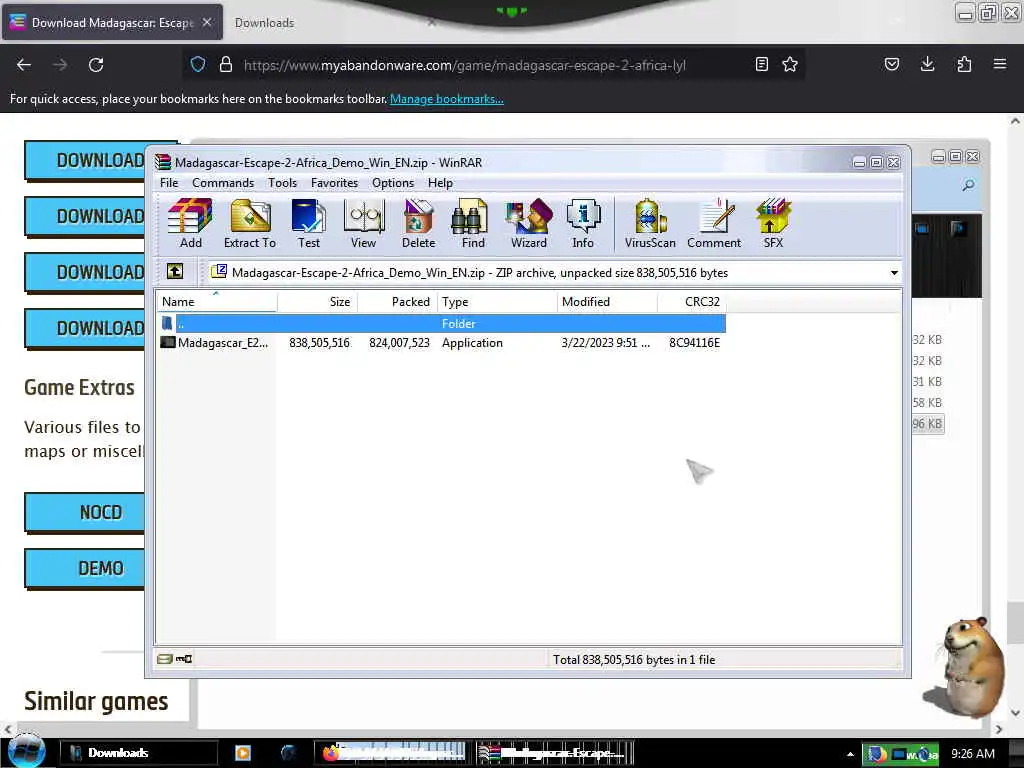The height and width of the screenshot is (768, 1024).
Task: Open the Tools menu
Action: pyautogui.click(x=282, y=183)
